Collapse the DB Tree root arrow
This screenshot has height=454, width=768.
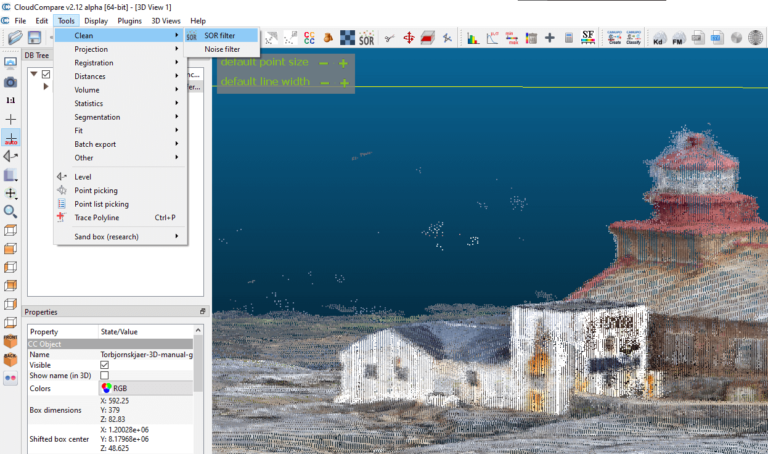point(34,74)
